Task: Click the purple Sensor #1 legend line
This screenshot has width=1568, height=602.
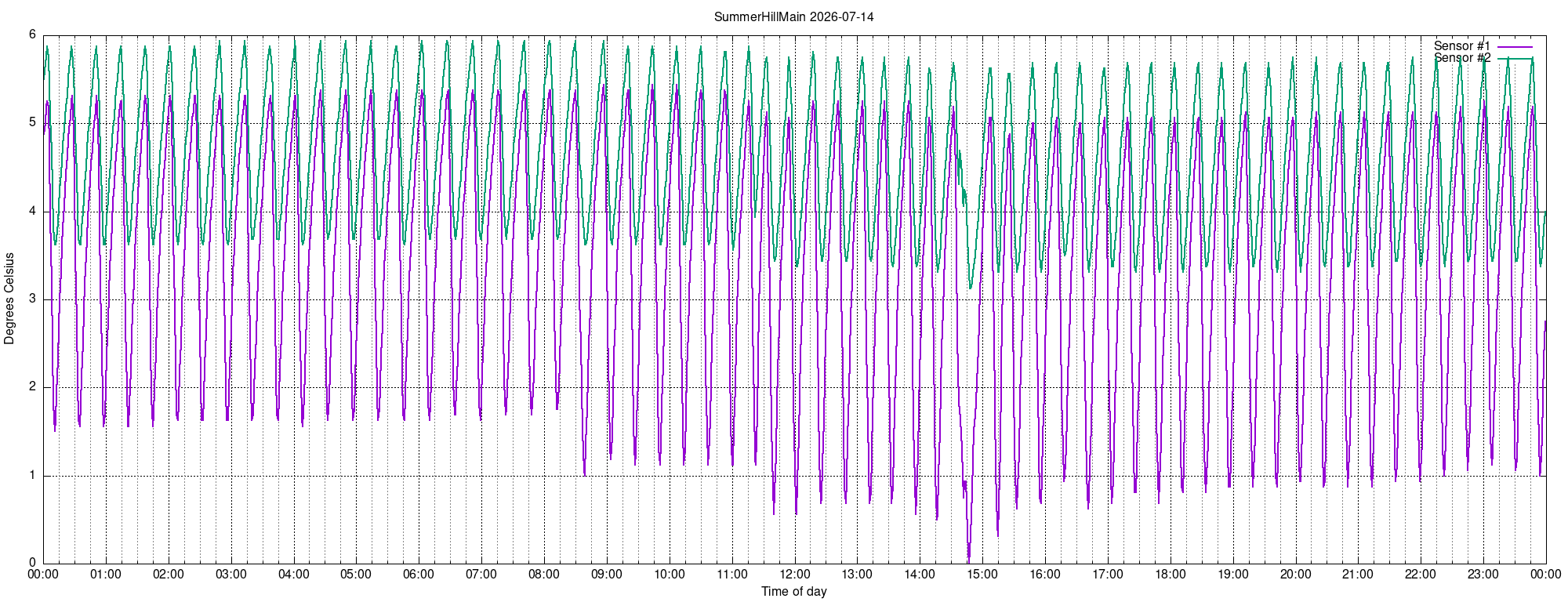Action: point(1515,46)
